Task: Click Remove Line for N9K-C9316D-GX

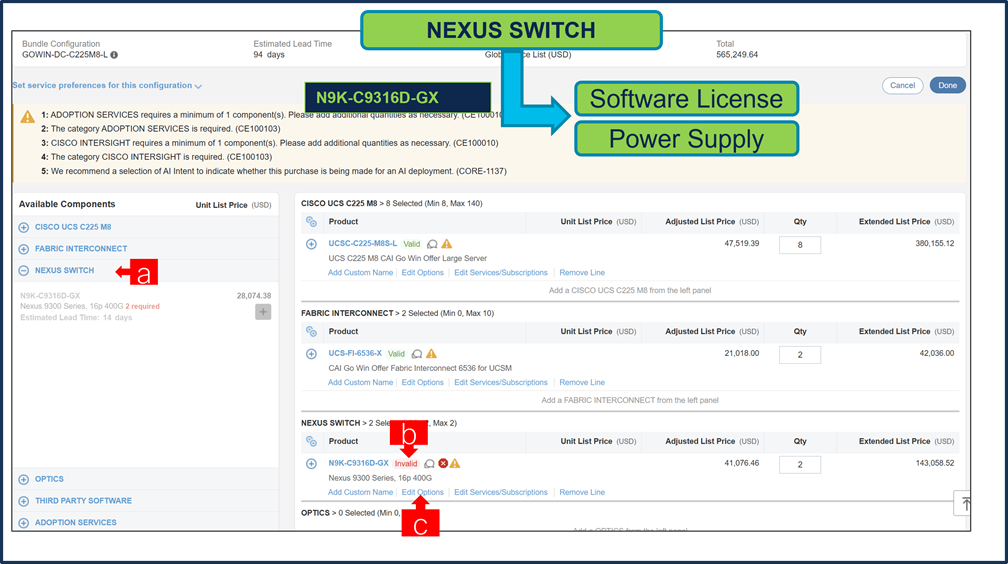Action: (x=582, y=493)
